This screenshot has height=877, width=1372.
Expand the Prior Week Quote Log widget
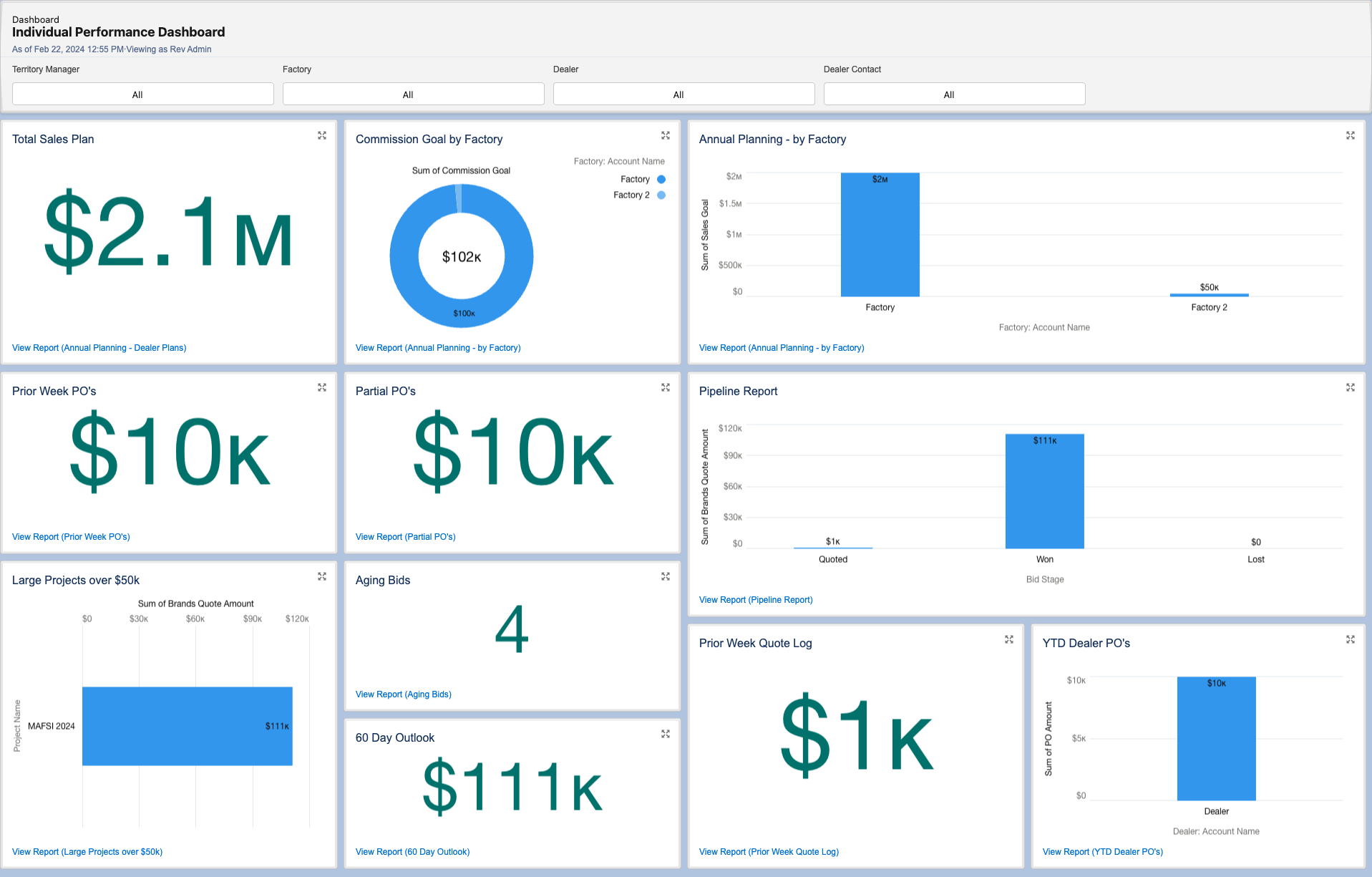click(x=1009, y=639)
